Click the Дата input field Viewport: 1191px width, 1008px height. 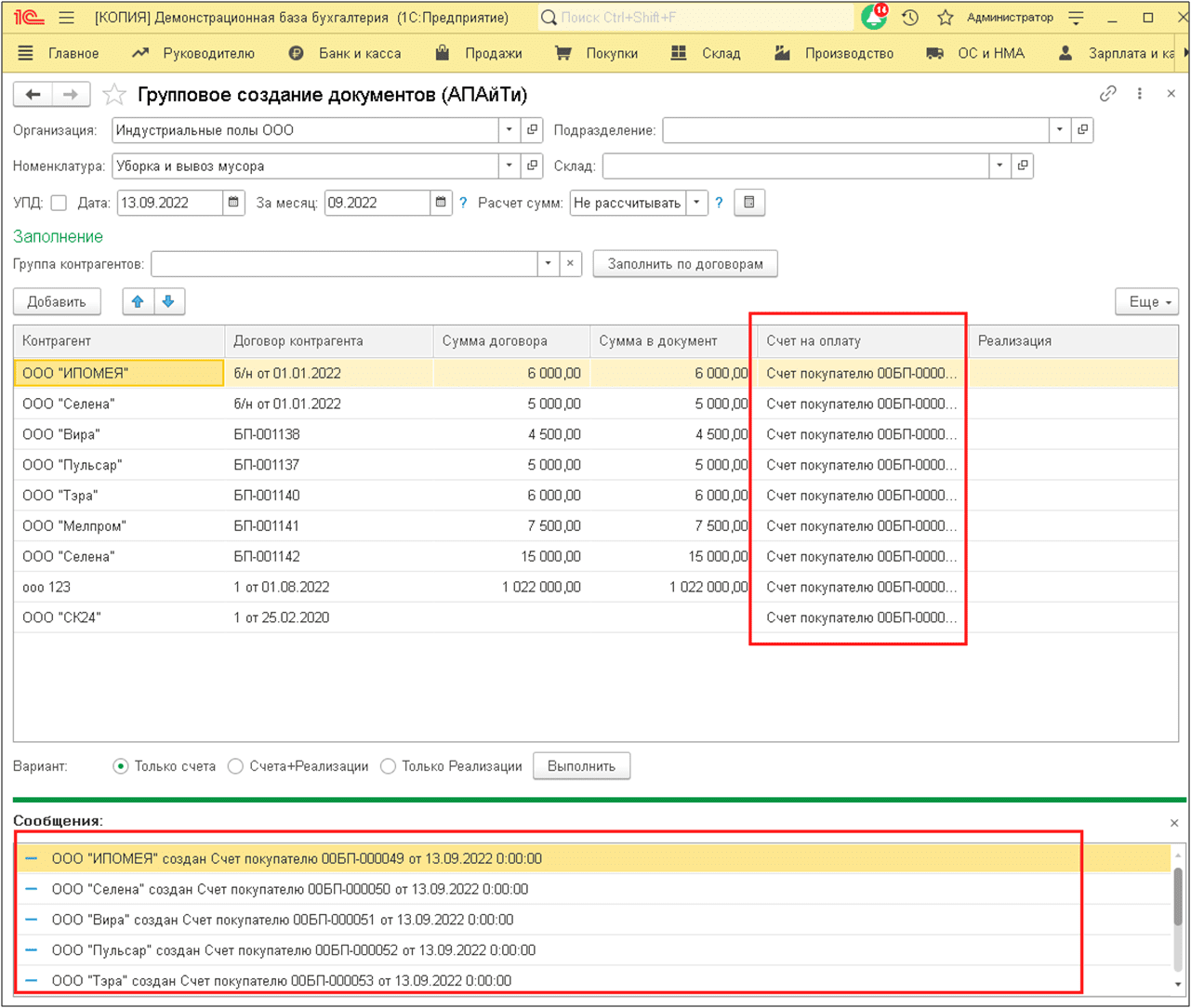pyautogui.click(x=170, y=203)
